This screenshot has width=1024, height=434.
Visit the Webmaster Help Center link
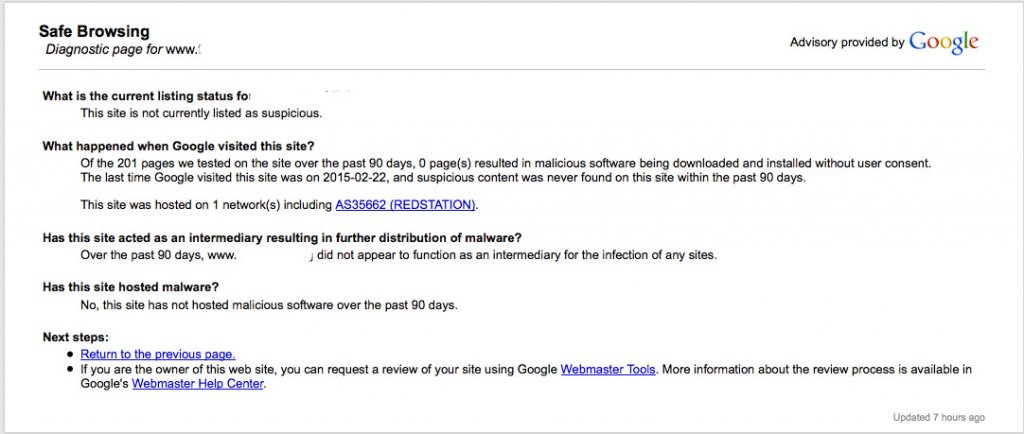pos(197,383)
